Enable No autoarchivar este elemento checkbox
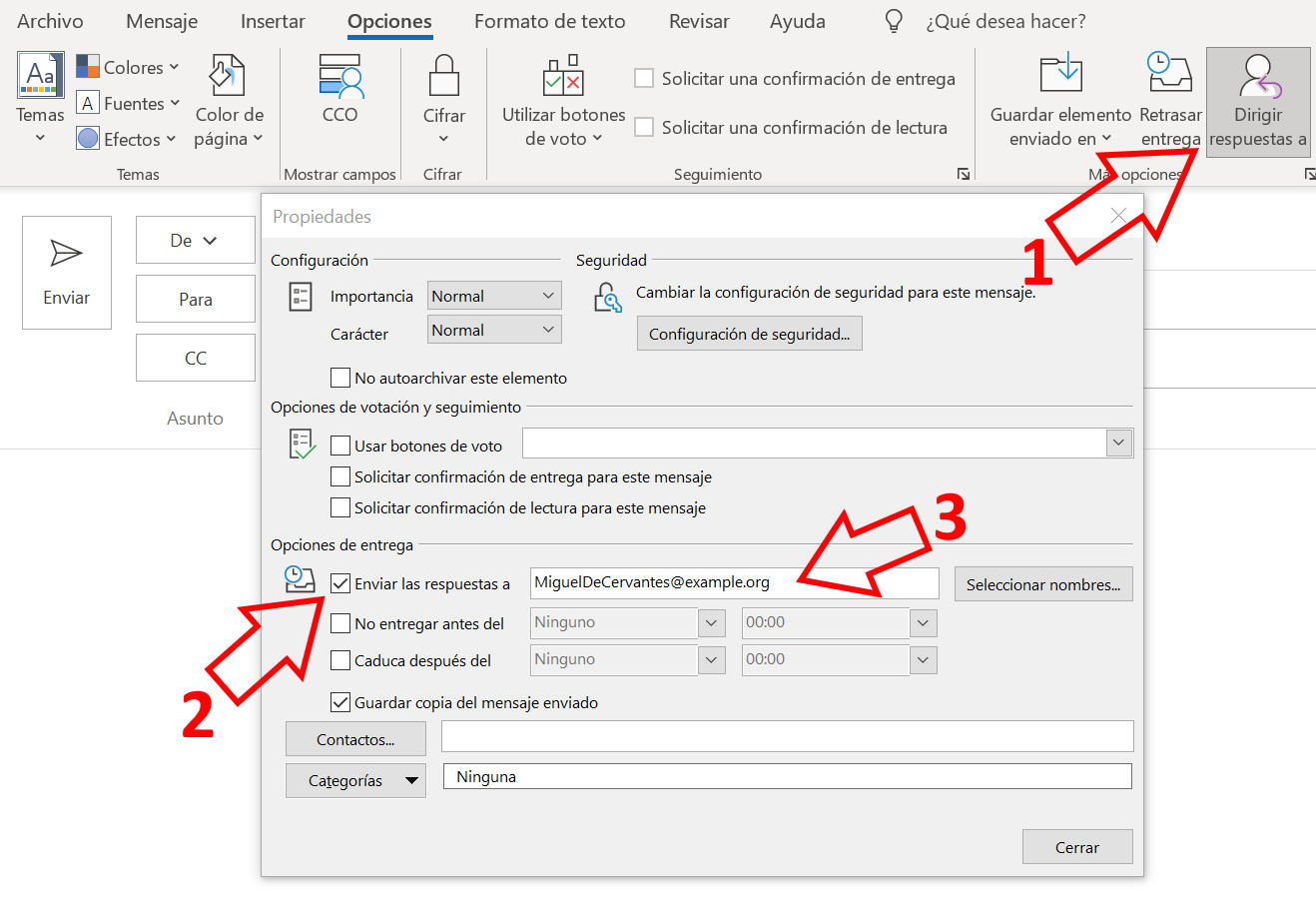The width and height of the screenshot is (1316, 920). pos(340,378)
